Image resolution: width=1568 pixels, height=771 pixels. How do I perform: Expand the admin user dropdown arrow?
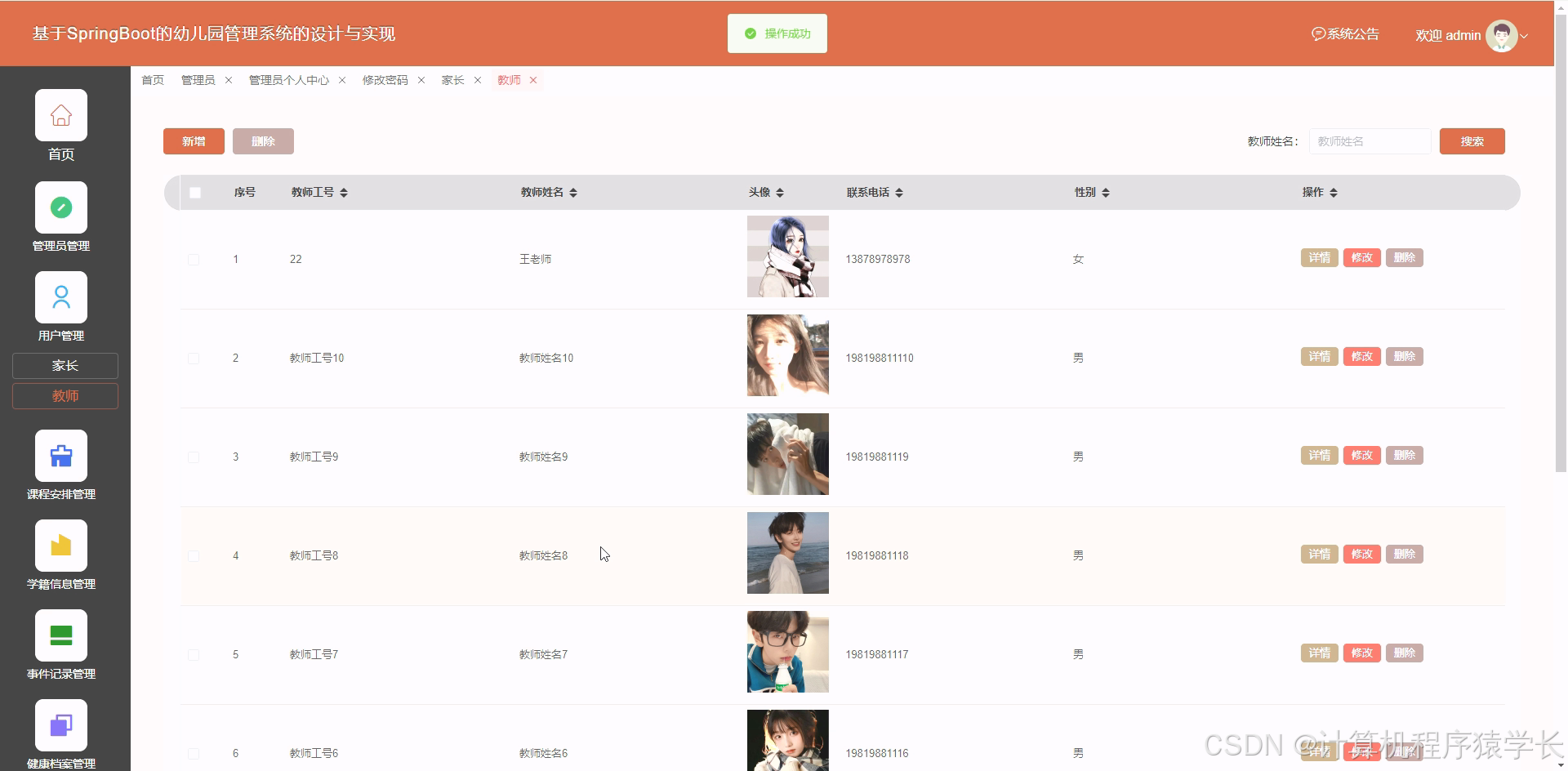1524,36
